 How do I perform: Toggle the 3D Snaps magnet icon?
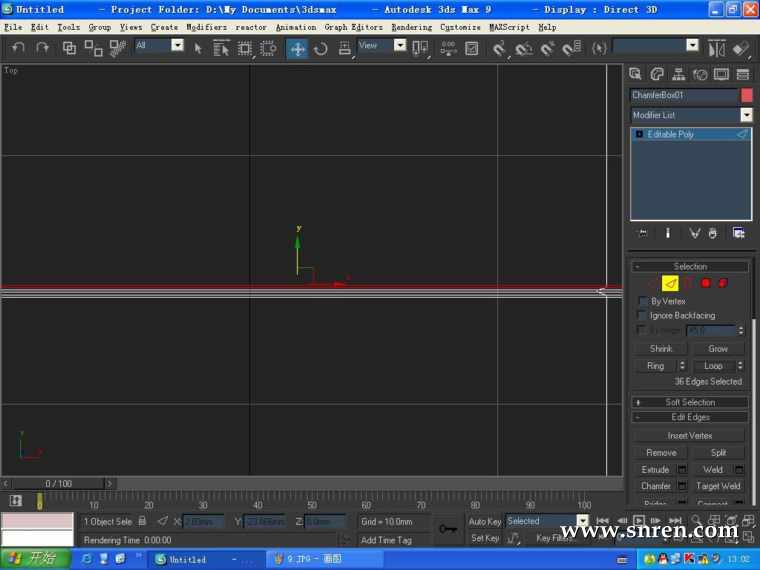click(499, 48)
